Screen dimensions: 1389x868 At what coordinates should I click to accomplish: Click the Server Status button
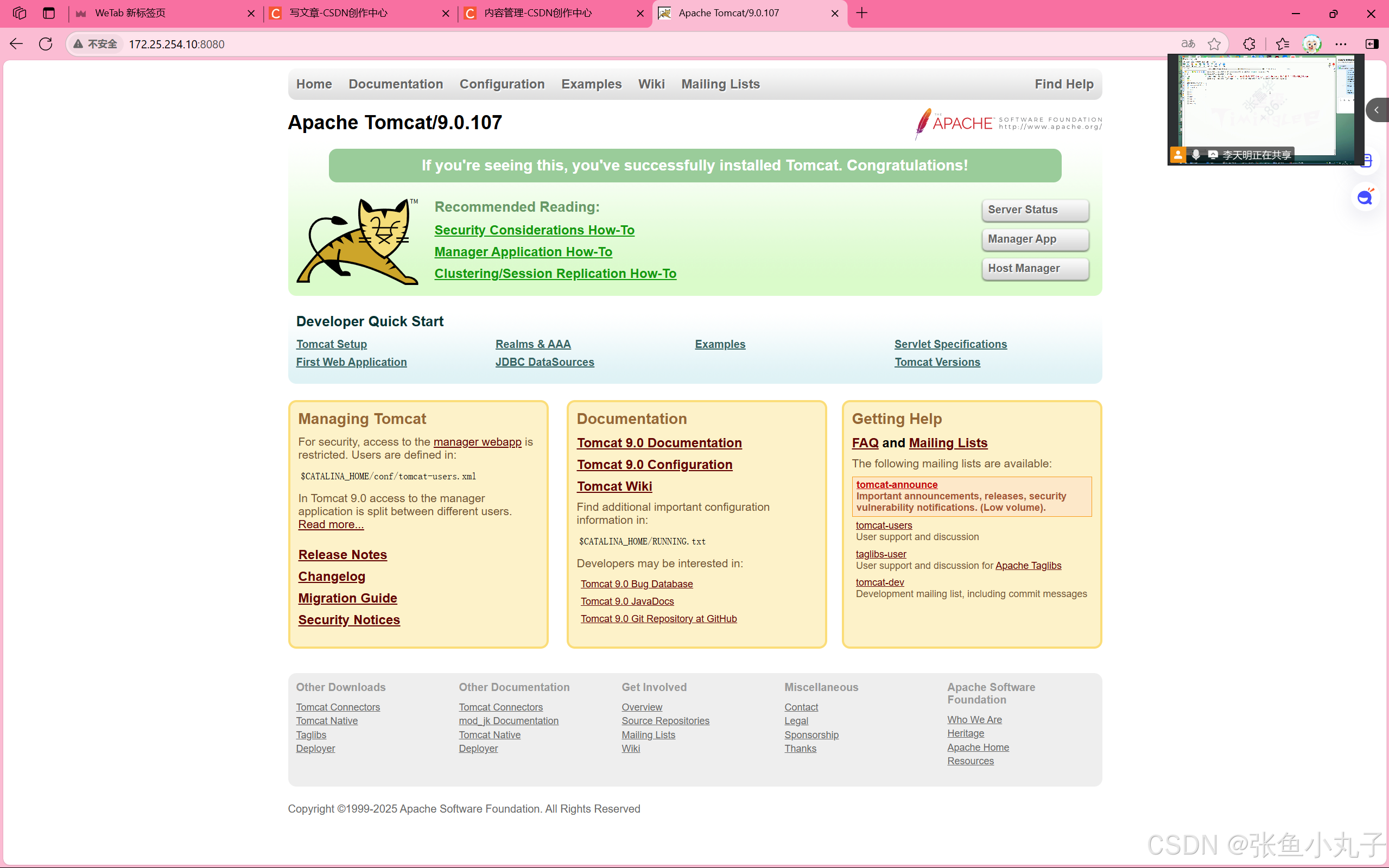[x=1035, y=210]
